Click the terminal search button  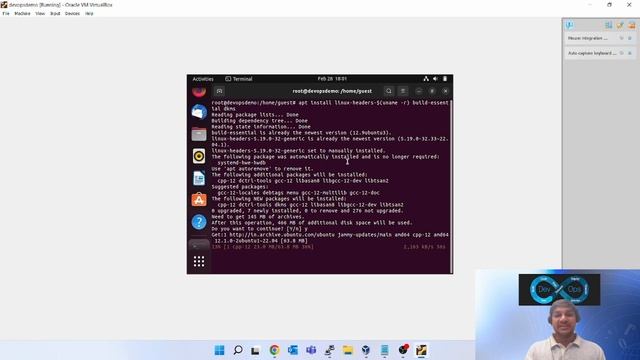click(x=389, y=91)
